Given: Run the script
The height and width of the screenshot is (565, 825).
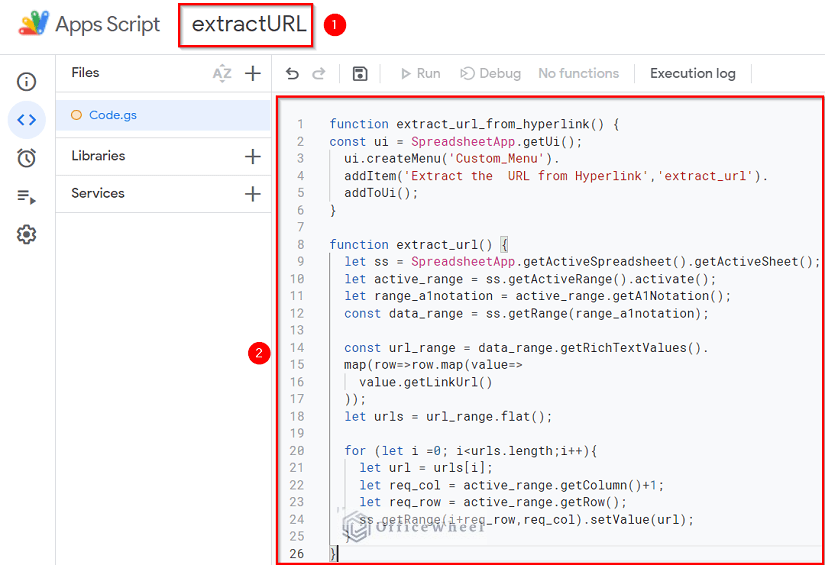Looking at the screenshot, I should click(x=419, y=73).
